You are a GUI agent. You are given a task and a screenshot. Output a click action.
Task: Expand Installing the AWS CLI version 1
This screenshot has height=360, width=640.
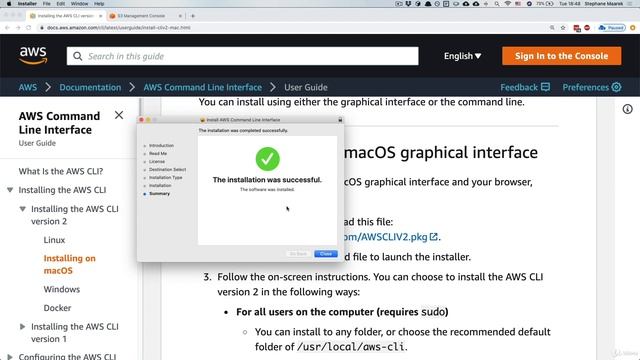(x=22, y=327)
